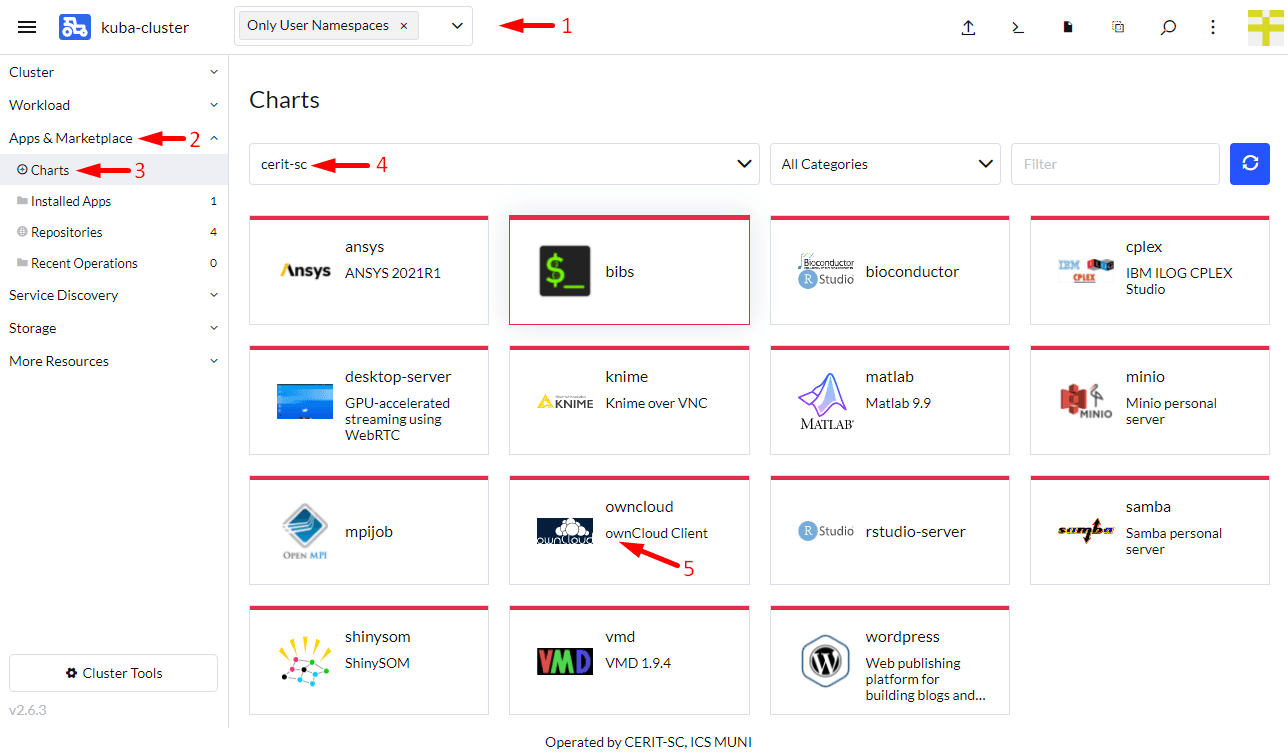Click the import YAML upload icon
This screenshot has width=1288, height=754.
click(x=967, y=28)
